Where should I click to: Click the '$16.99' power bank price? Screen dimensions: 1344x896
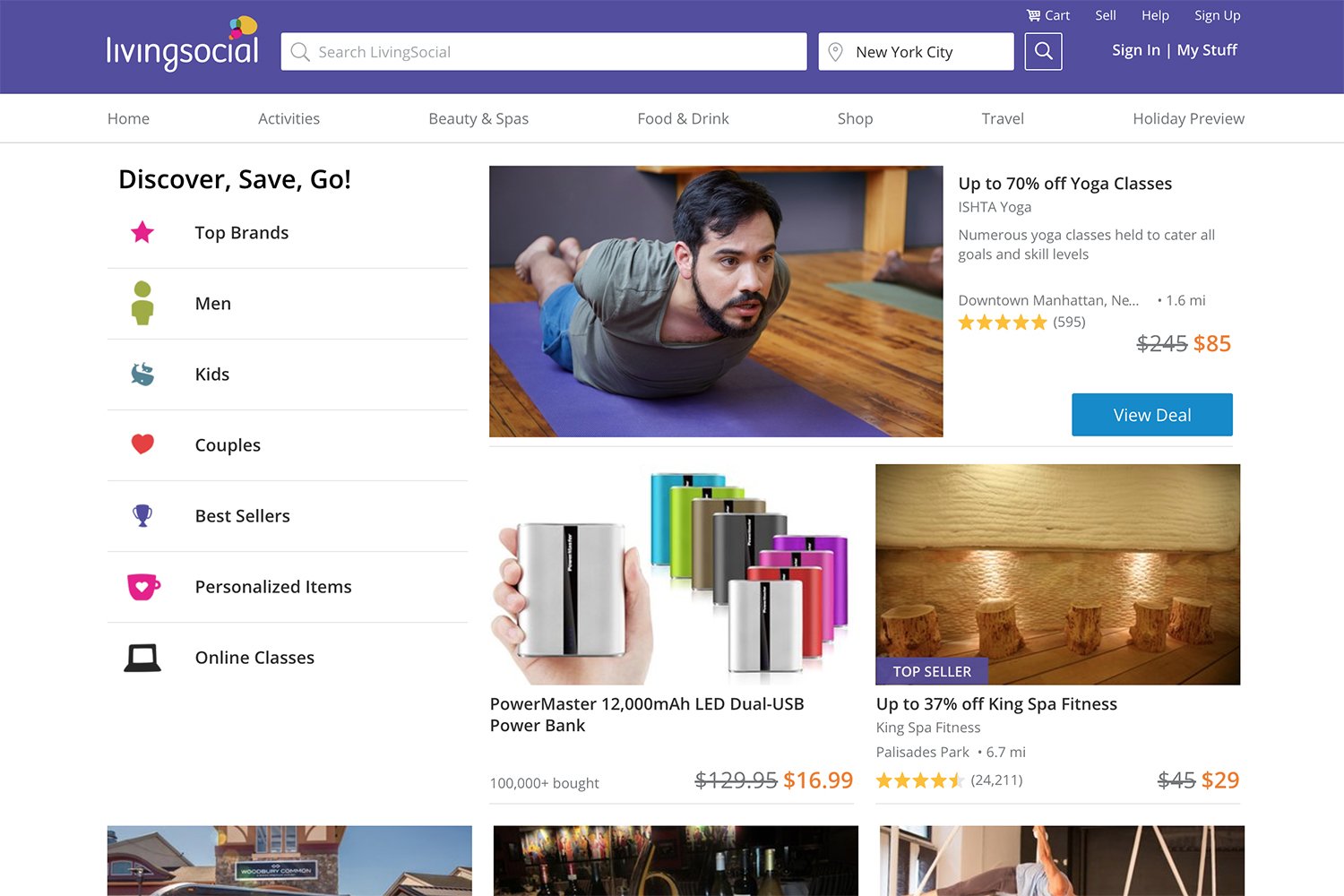[818, 780]
